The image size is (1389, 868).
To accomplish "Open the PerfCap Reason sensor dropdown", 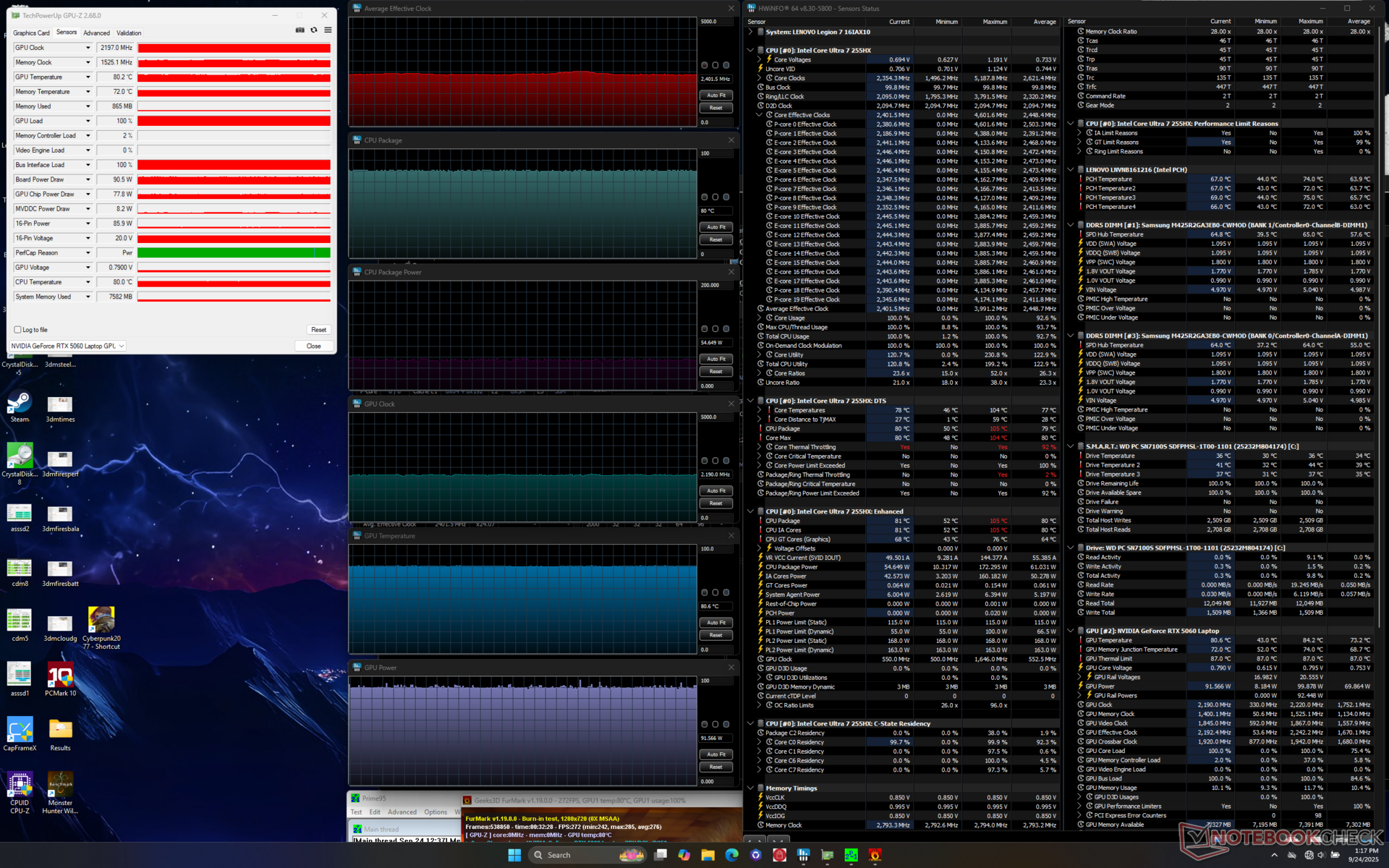I will 88,253.
